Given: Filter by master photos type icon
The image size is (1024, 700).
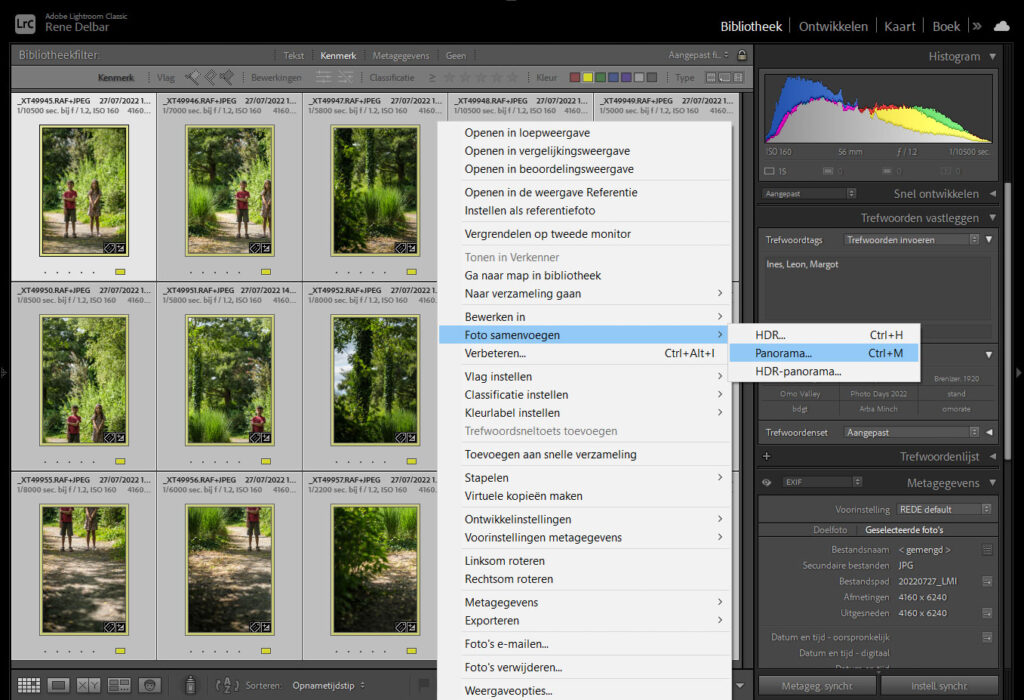Looking at the screenshot, I should [x=711, y=77].
